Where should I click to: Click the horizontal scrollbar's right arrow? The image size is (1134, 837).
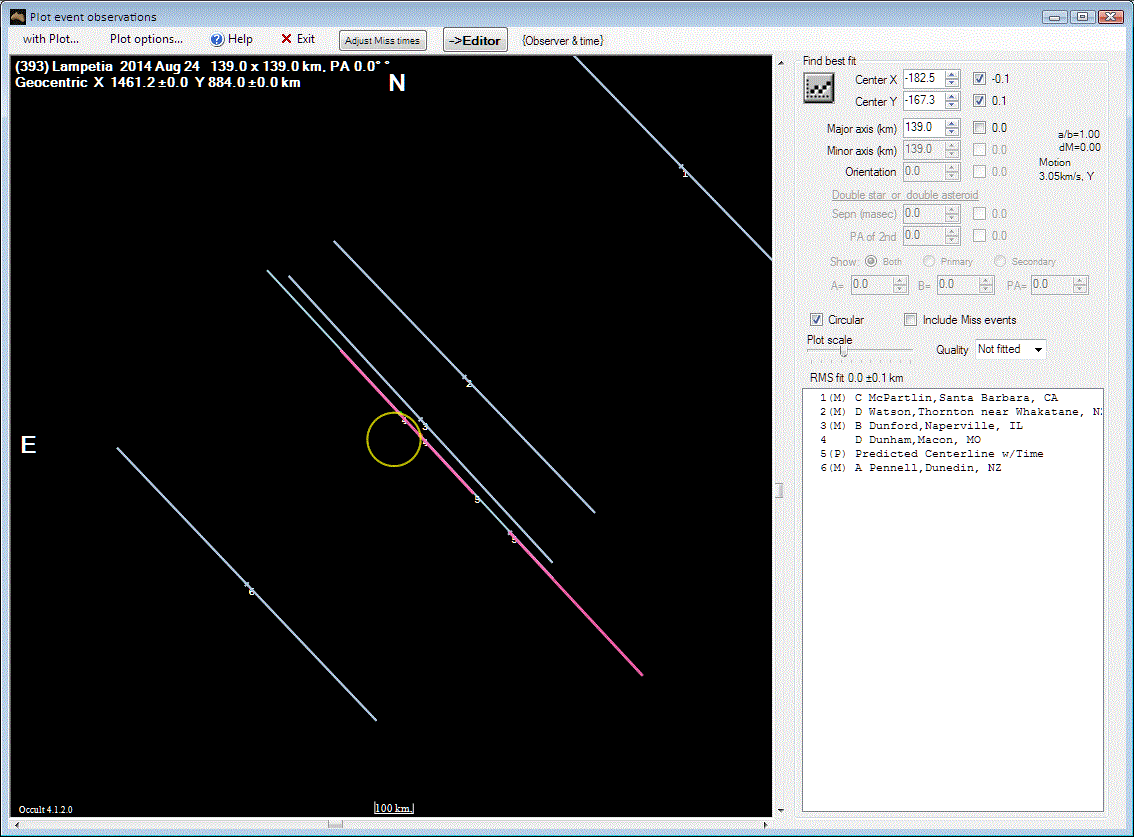coord(766,824)
